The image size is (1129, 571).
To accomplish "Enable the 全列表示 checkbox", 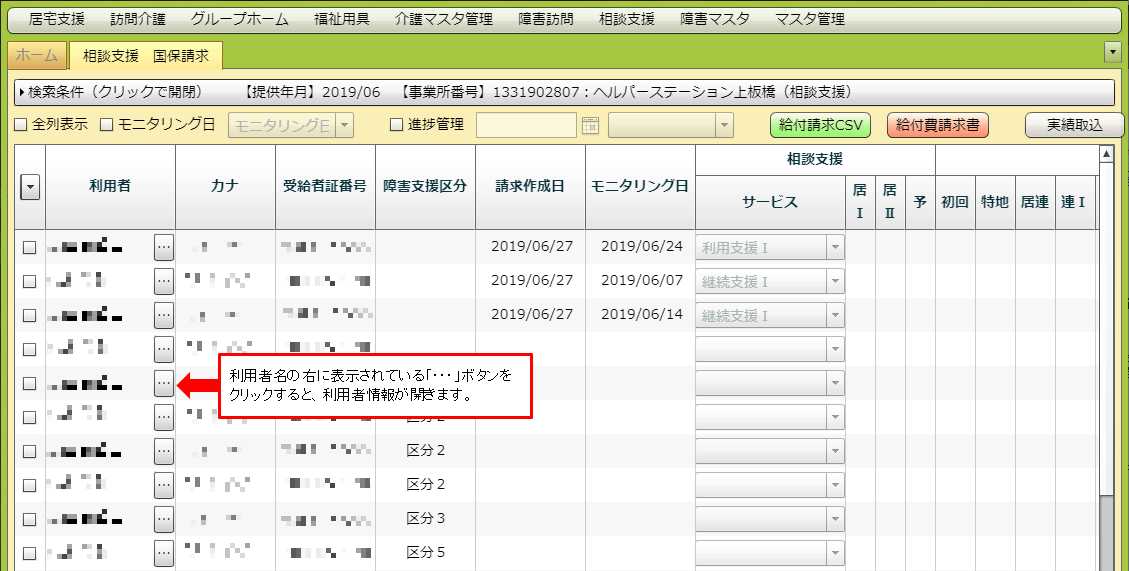I will pyautogui.click(x=21, y=125).
